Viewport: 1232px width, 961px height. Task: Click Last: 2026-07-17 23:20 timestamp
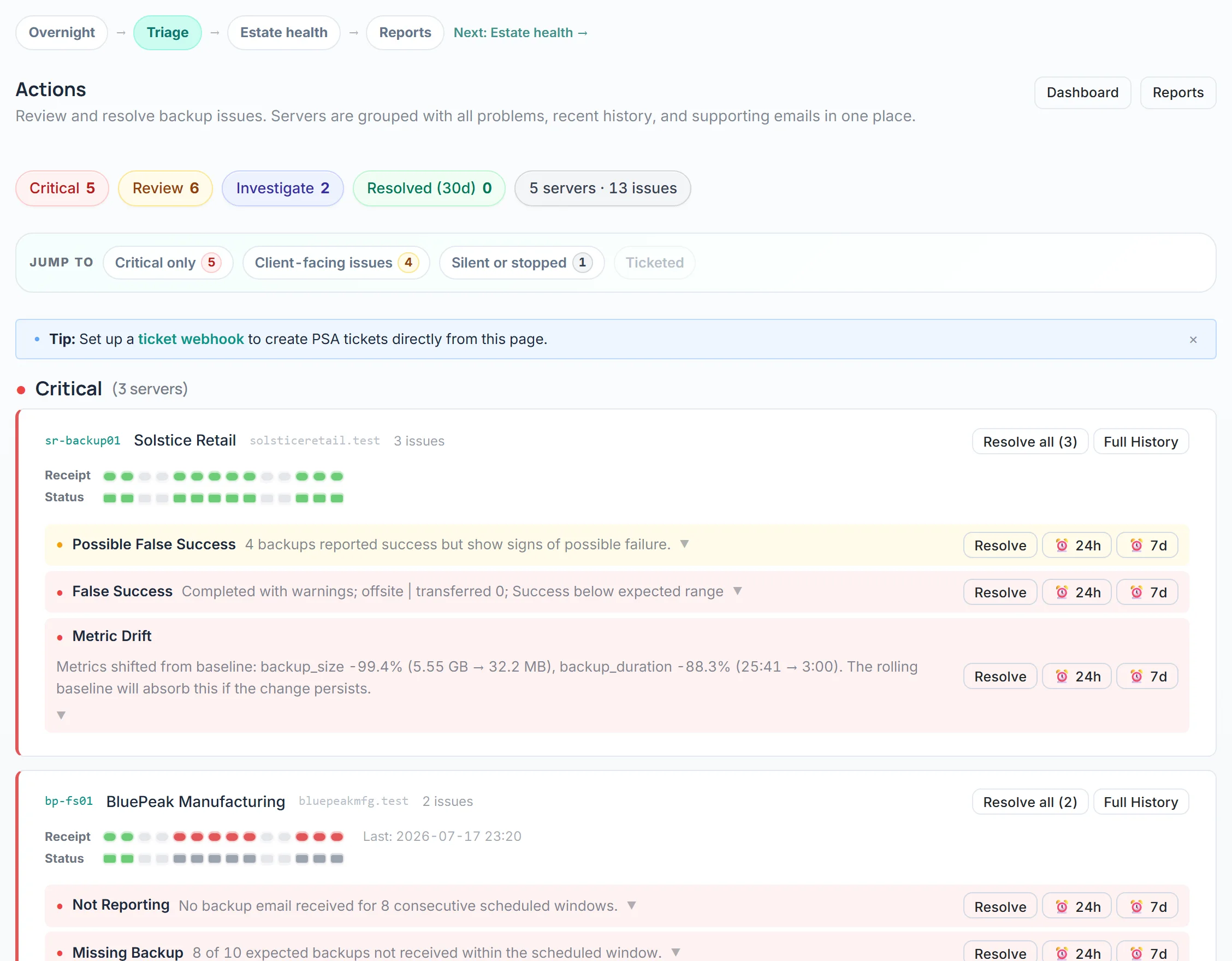(x=442, y=837)
